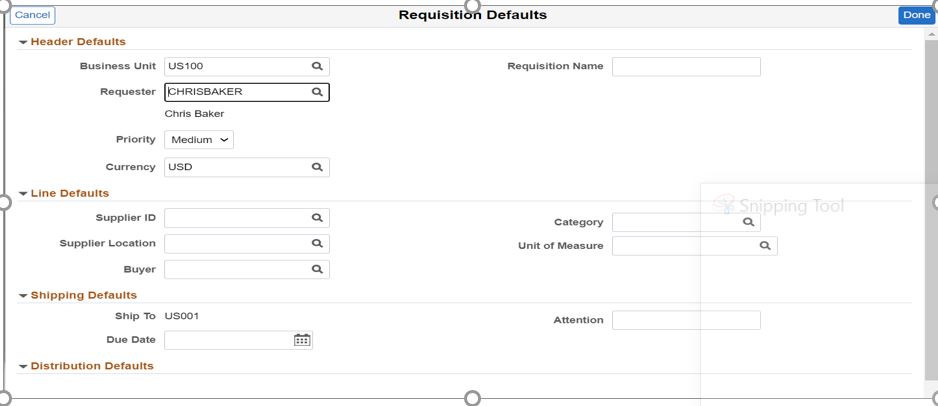Image resolution: width=938 pixels, height=406 pixels.
Task: Click the Currency lookup magnifier icon
Action: tap(316, 168)
